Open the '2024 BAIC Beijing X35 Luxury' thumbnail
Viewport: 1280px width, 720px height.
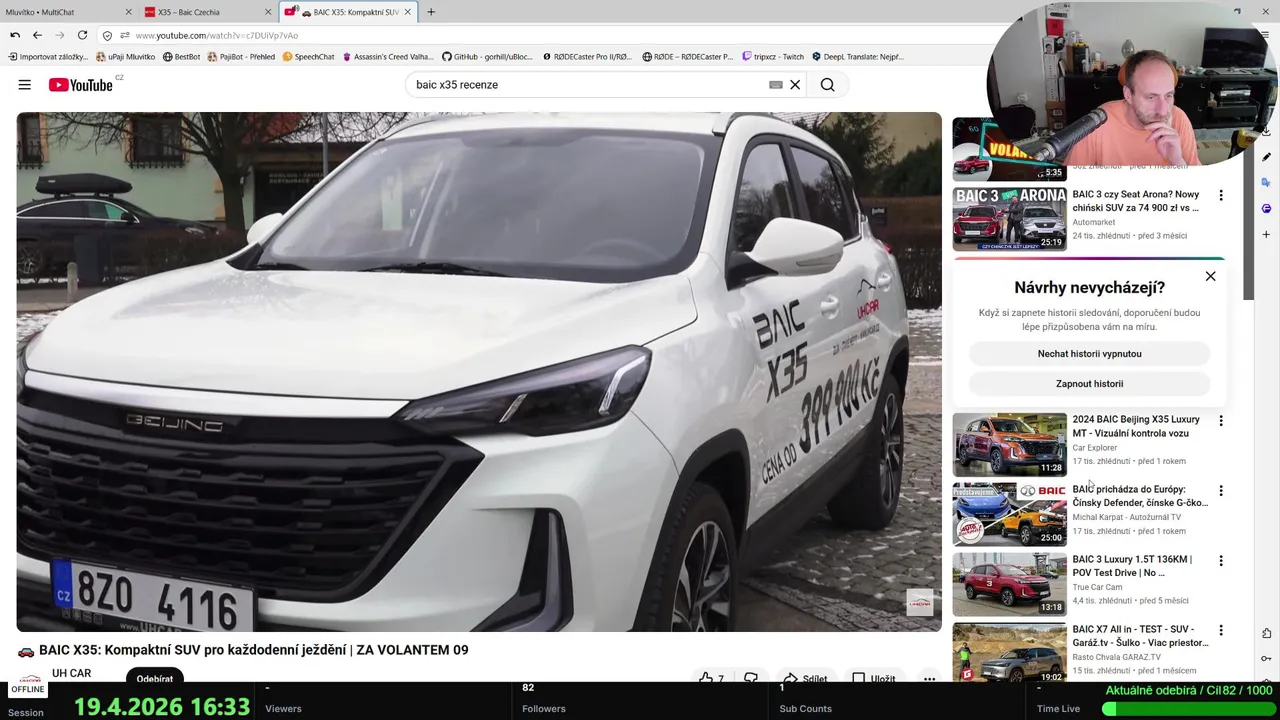(1009, 444)
